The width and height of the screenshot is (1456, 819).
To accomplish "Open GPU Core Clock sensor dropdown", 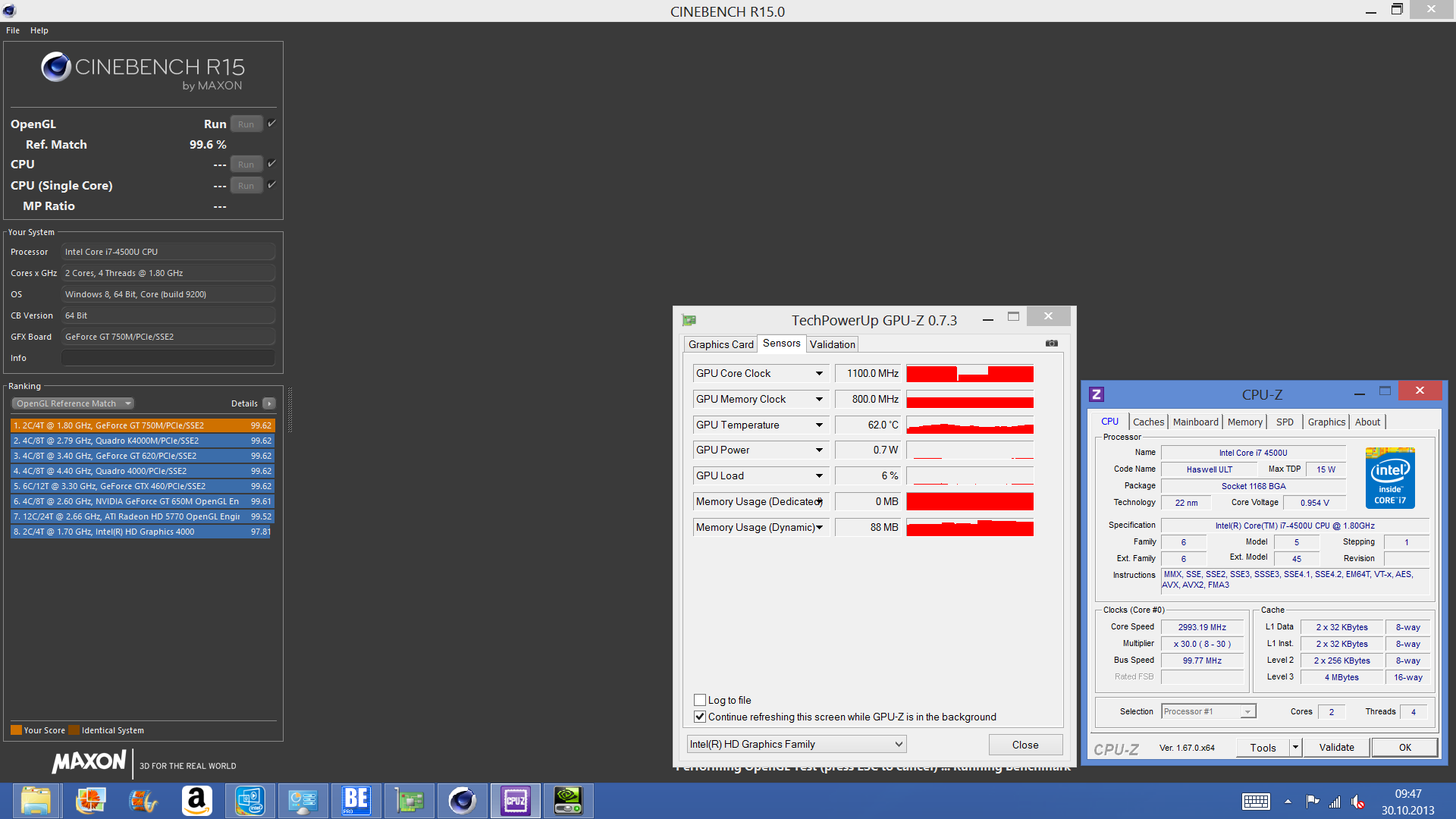I will tap(819, 373).
